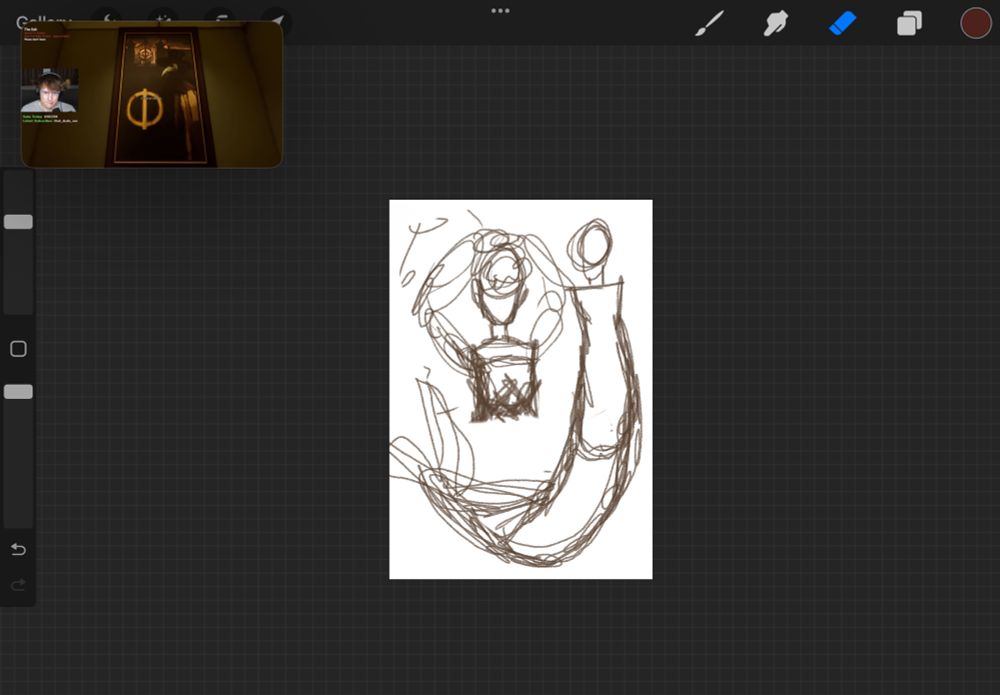Open the Adjustments magic wand menu

pyautogui.click(x=161, y=14)
